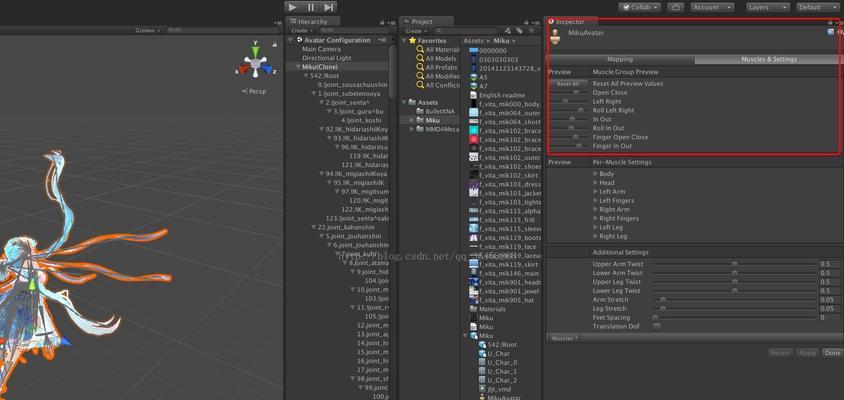The height and width of the screenshot is (400, 844).
Task: Collapse the Miku(Clone) hierarchy node
Action: 299,67
